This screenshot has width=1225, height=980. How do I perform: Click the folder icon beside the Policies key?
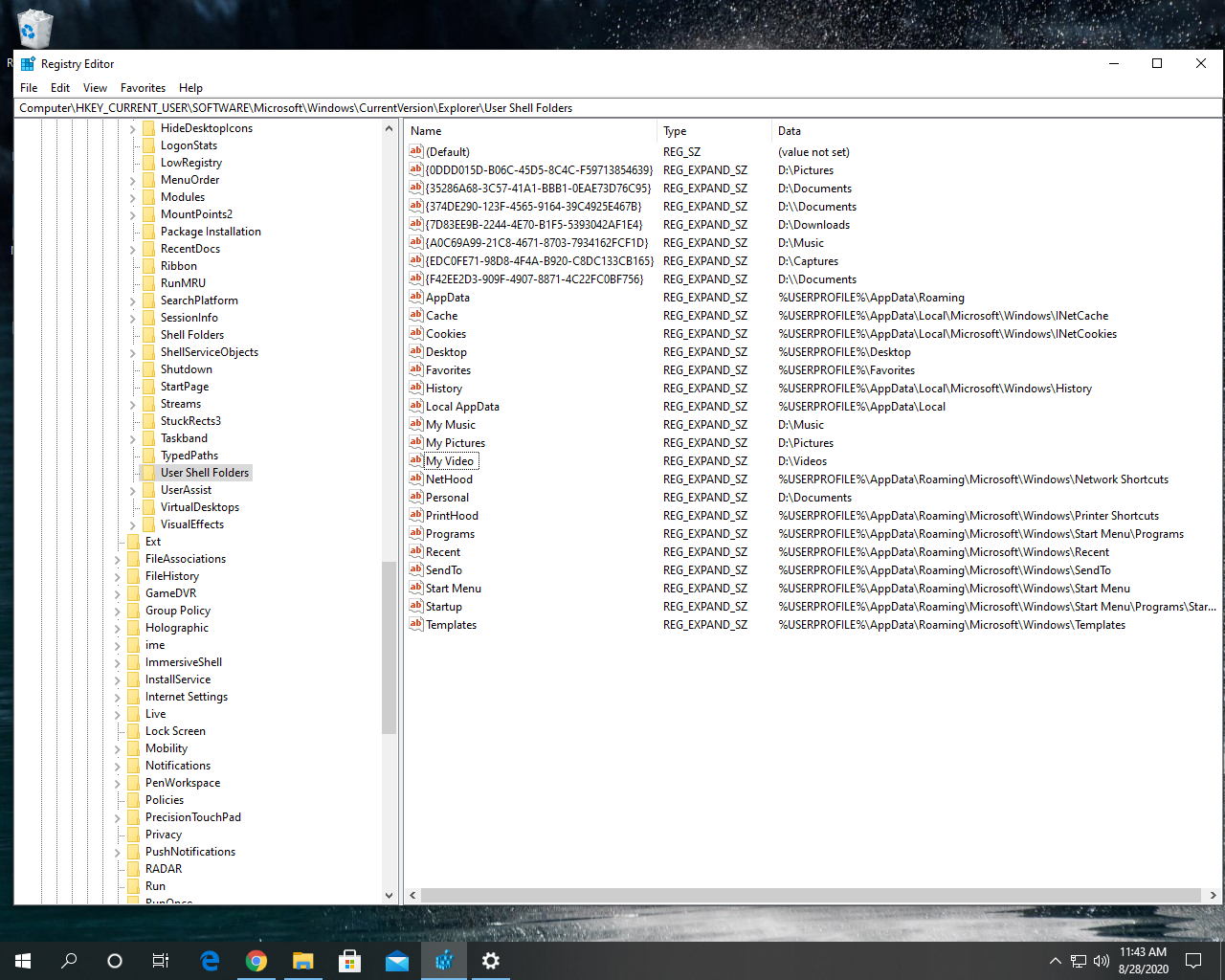134,800
